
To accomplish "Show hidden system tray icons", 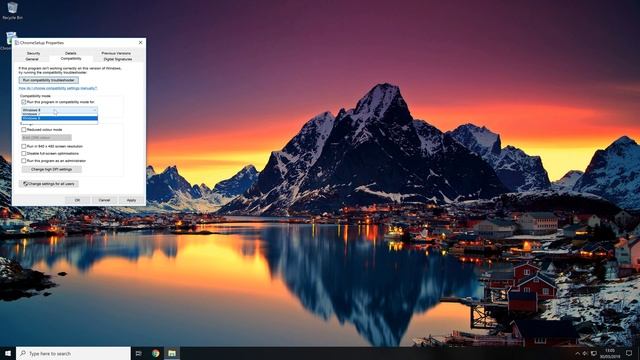I will point(577,353).
